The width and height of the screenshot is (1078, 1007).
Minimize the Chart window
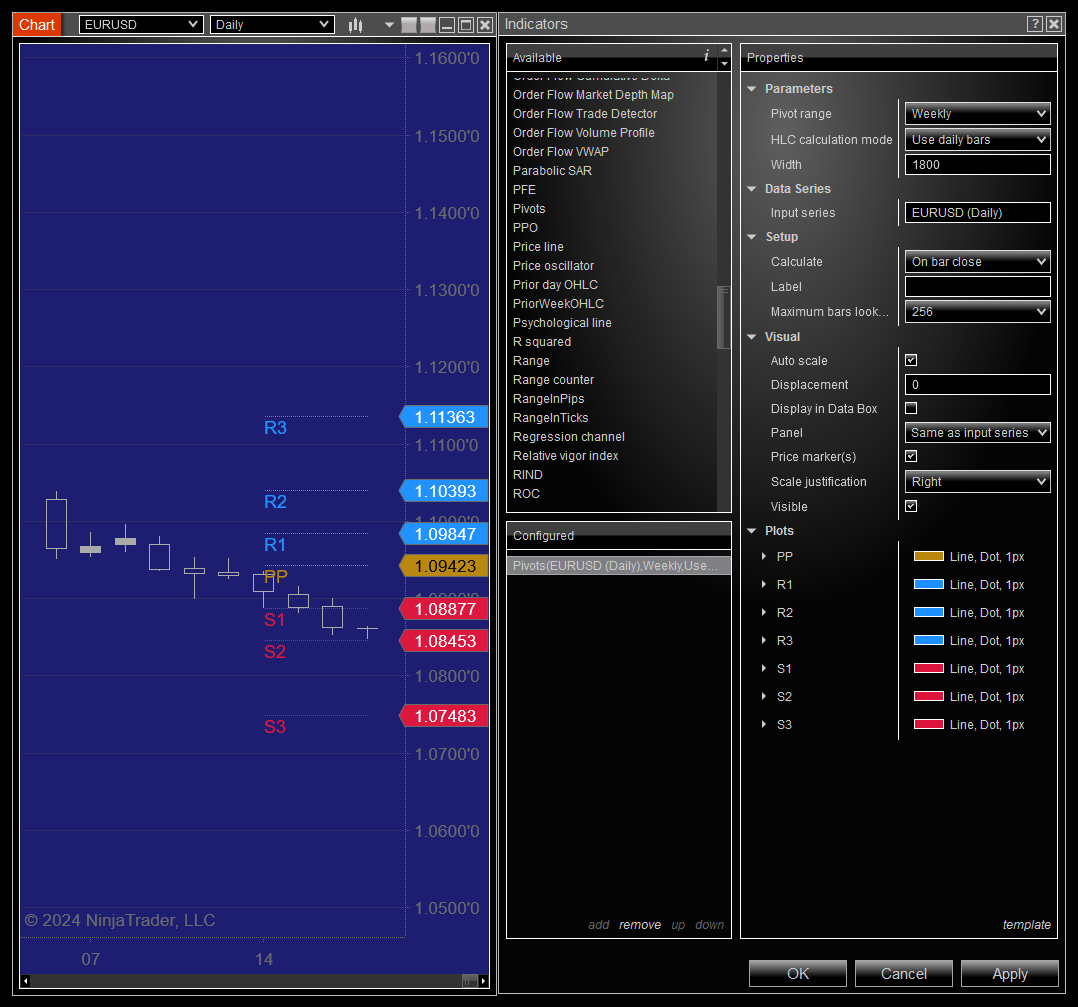447,25
